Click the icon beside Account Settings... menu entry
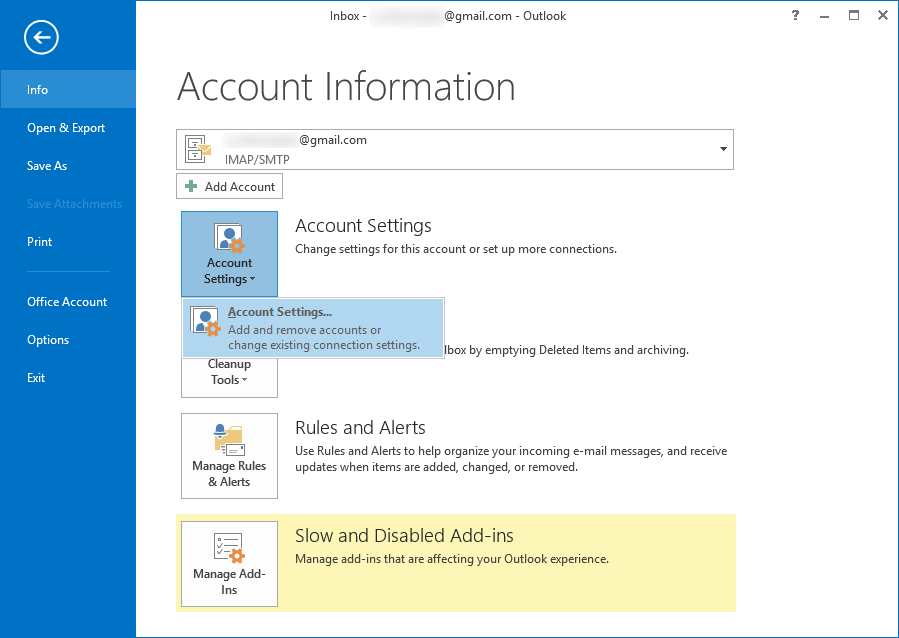 205,322
